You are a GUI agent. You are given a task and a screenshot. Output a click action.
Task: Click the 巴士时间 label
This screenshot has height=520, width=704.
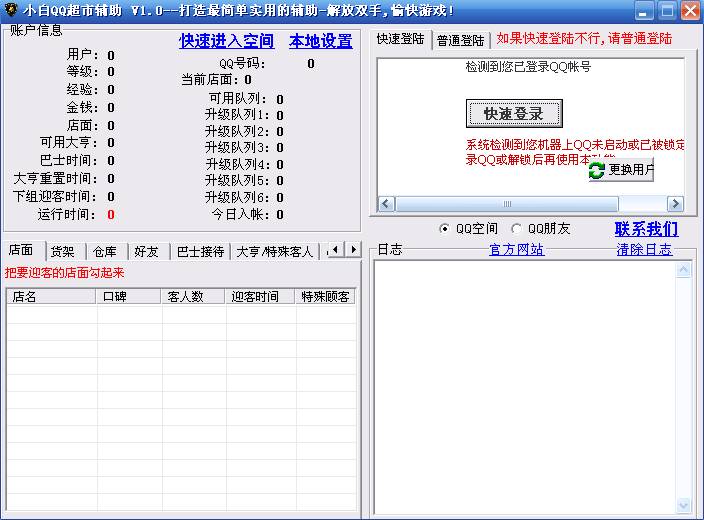pyautogui.click(x=68, y=161)
